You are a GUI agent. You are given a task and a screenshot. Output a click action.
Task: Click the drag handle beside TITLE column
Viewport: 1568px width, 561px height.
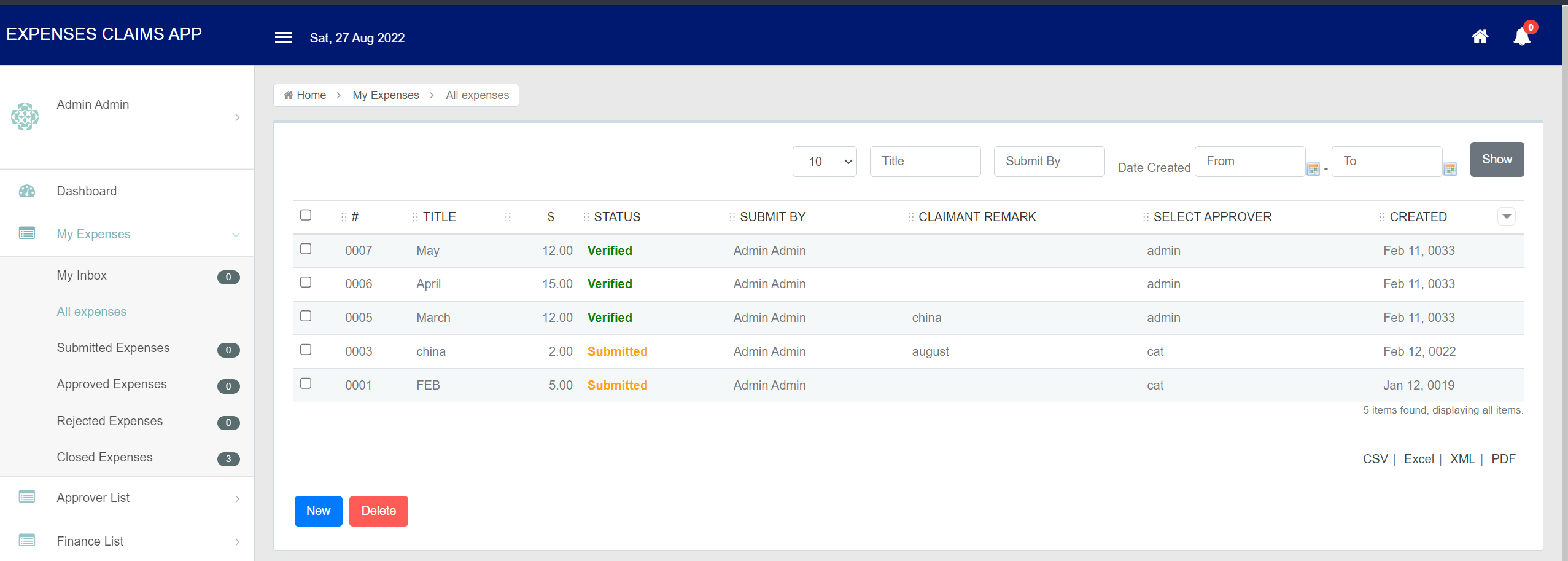pos(415,217)
